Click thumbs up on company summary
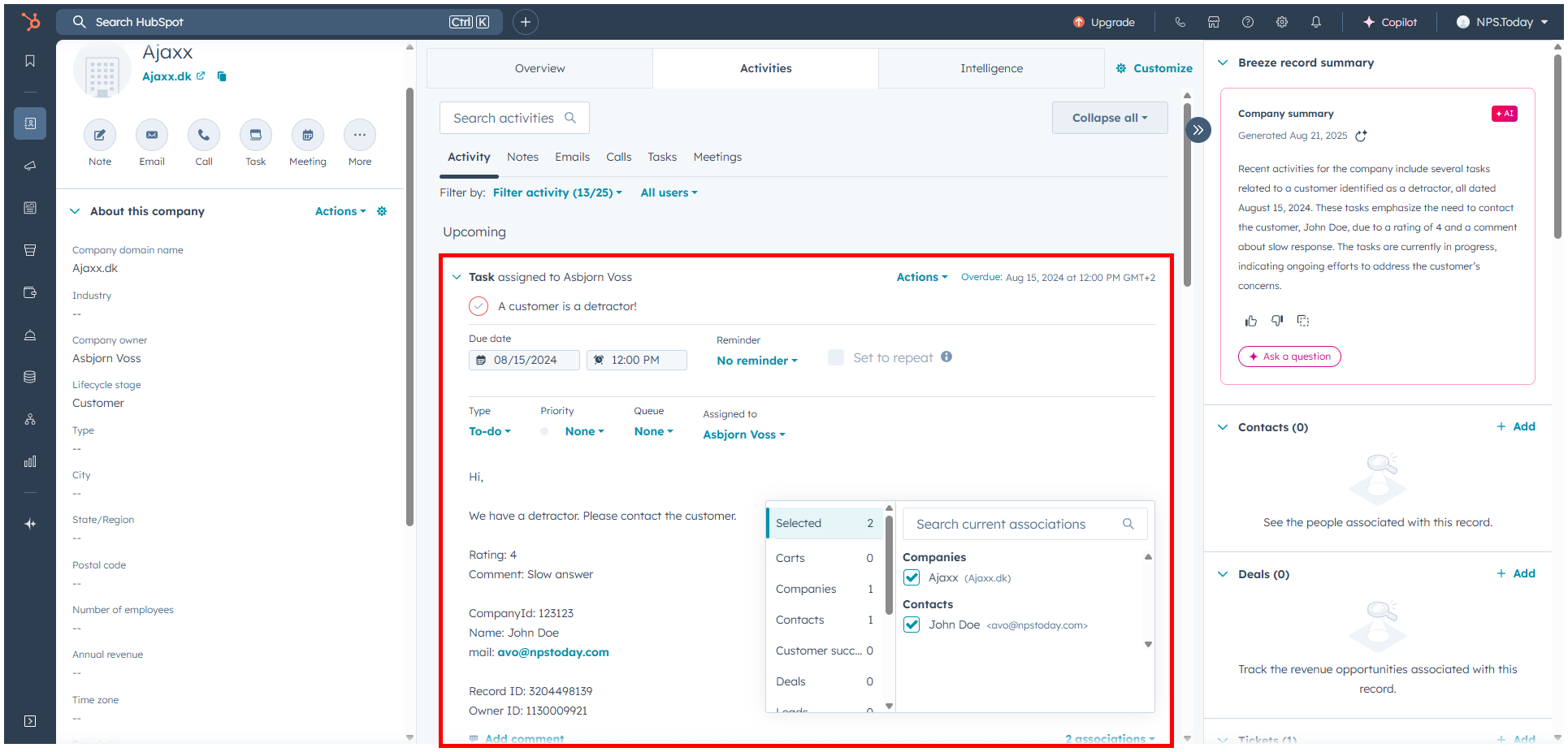The height and width of the screenshot is (752, 1568). [x=1250, y=321]
